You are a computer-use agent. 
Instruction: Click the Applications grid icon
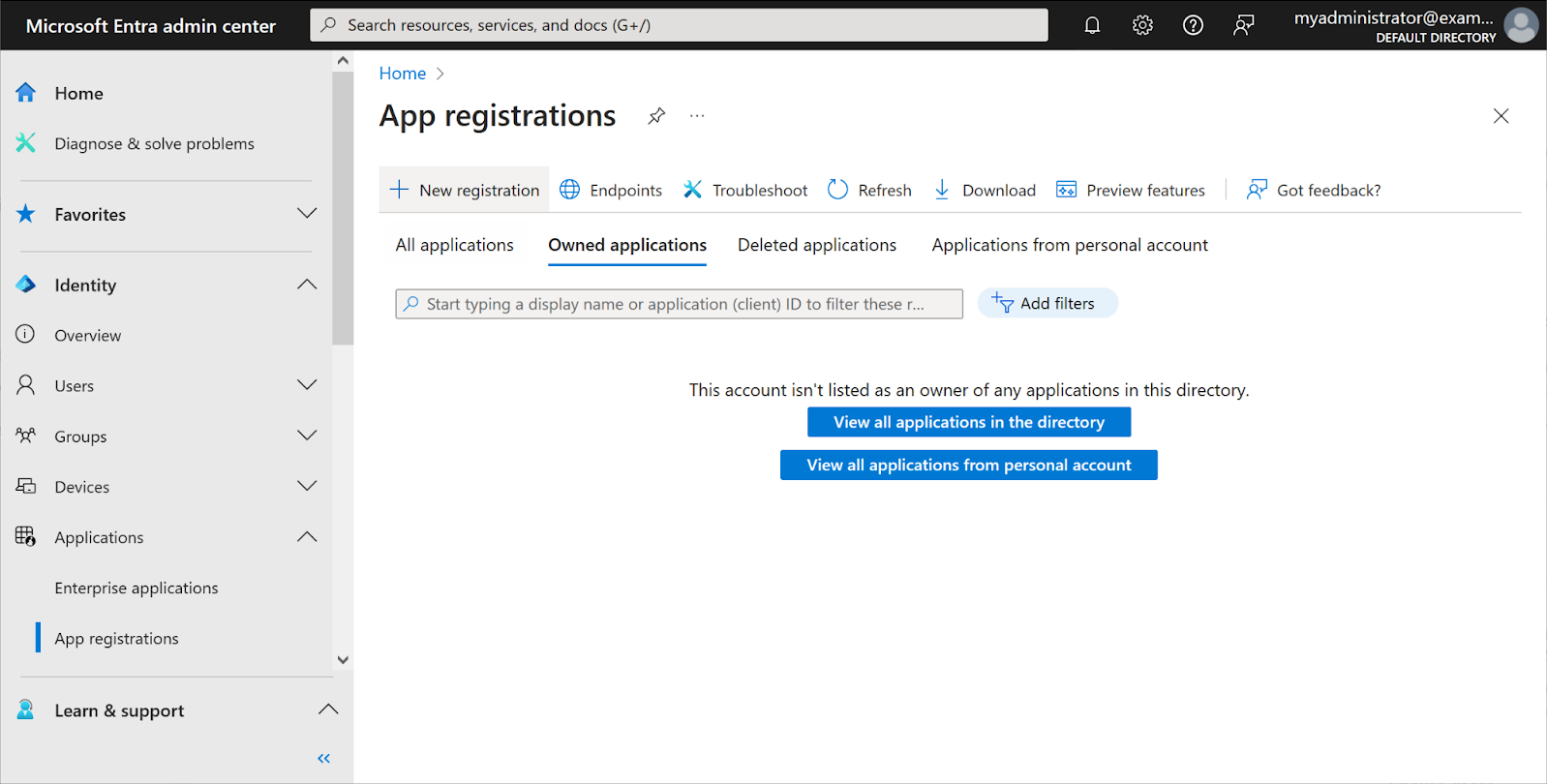point(25,536)
